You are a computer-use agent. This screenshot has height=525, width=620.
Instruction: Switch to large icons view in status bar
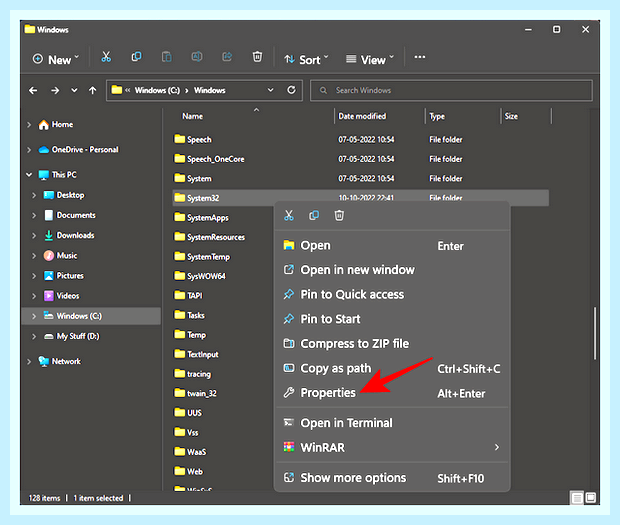591,498
